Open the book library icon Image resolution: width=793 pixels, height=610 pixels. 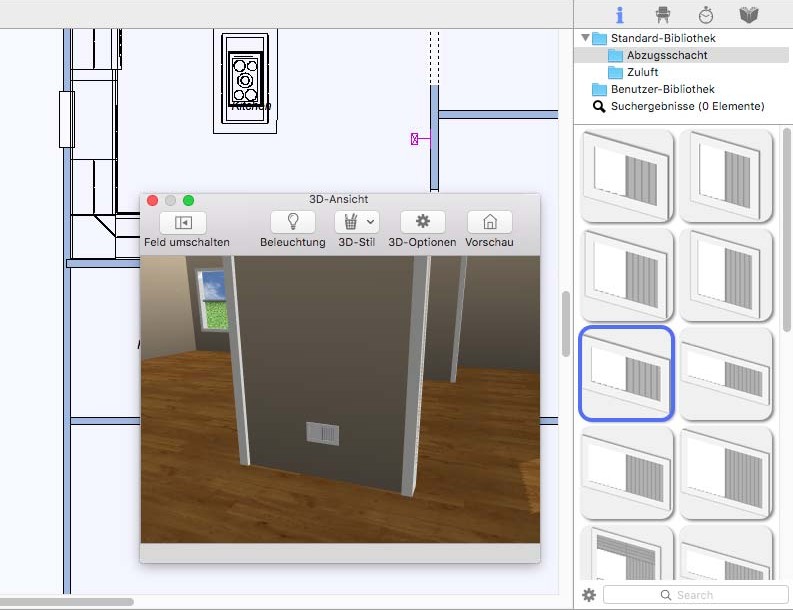pyautogui.click(x=748, y=15)
